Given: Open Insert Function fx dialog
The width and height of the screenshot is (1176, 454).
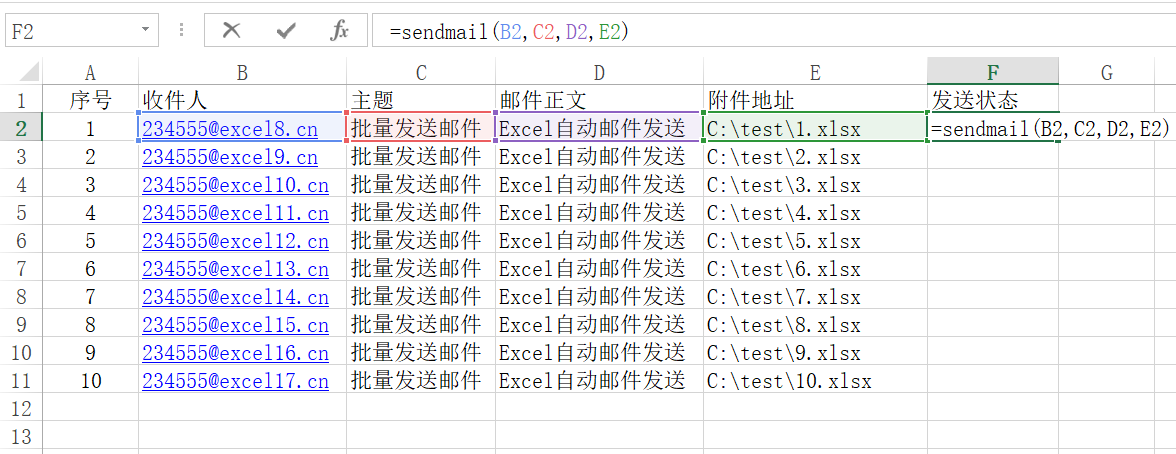Looking at the screenshot, I should (x=340, y=31).
